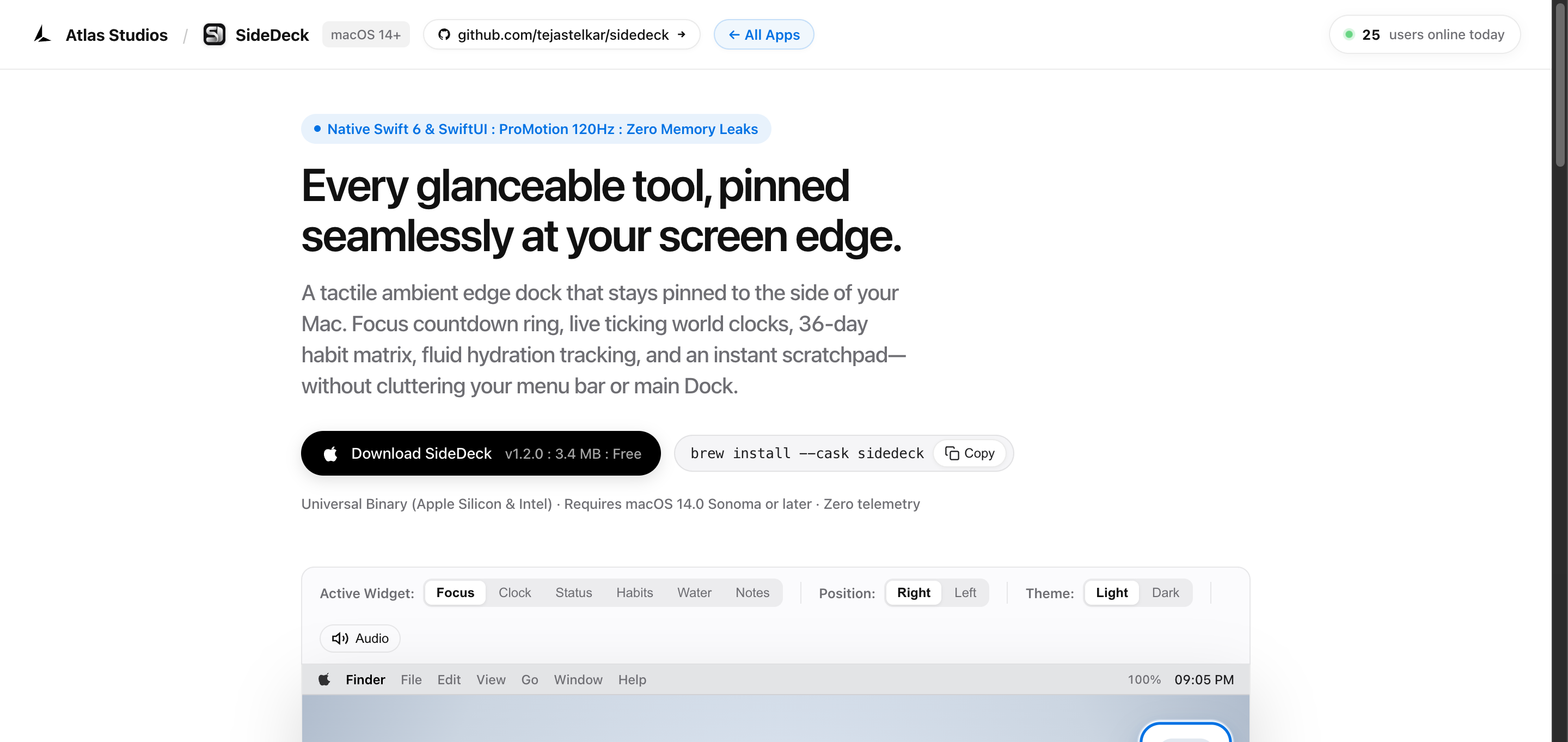Switch to the Habits widget tab
The image size is (1568, 742).
tap(634, 593)
